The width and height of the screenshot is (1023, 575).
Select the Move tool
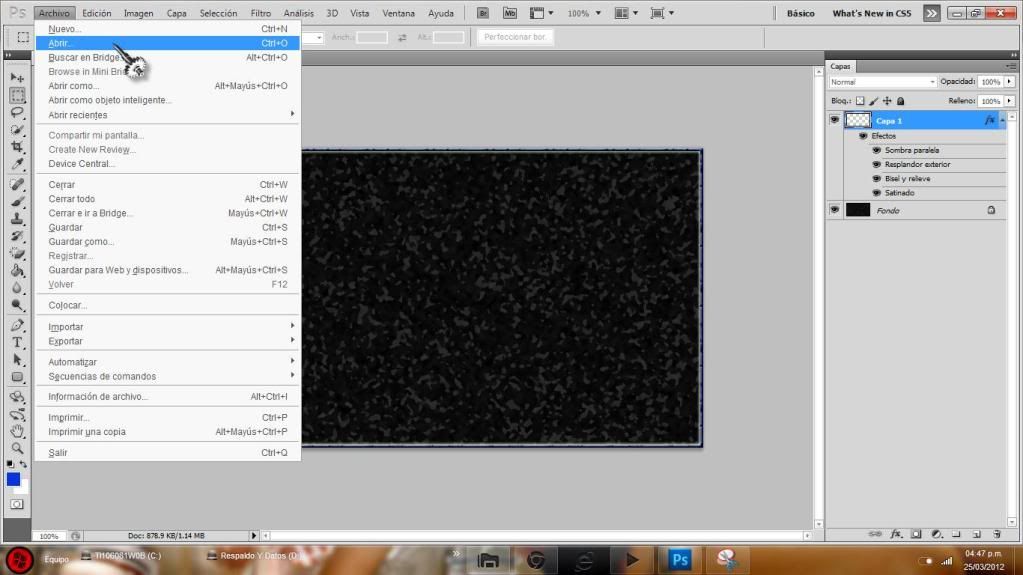coord(17,78)
